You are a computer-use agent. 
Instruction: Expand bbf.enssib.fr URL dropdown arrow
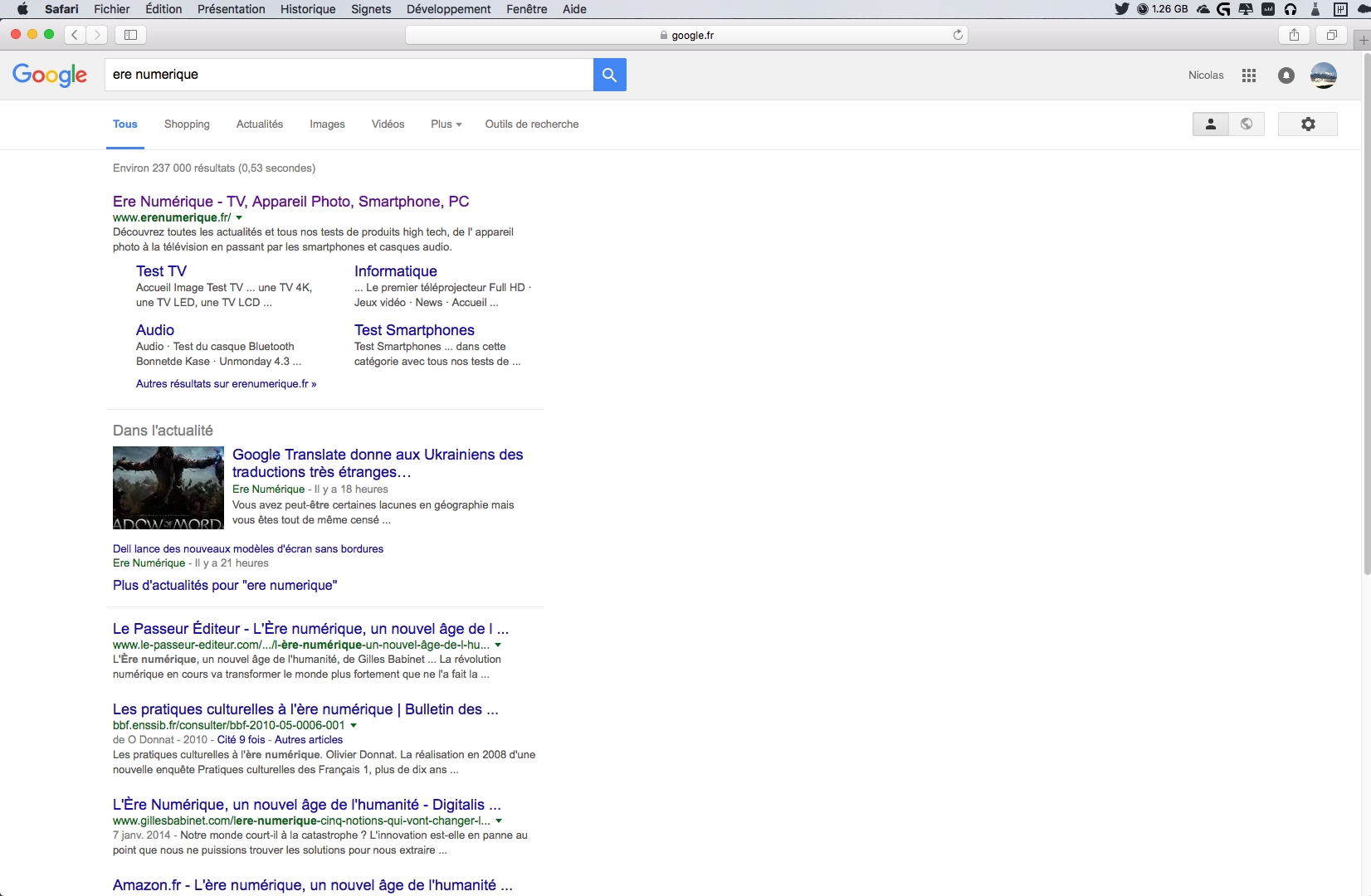354,726
